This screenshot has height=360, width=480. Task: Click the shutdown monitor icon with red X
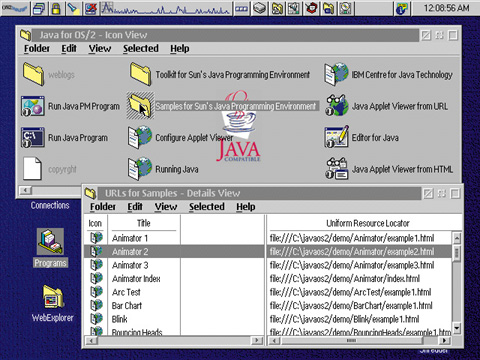[x=91, y=9]
